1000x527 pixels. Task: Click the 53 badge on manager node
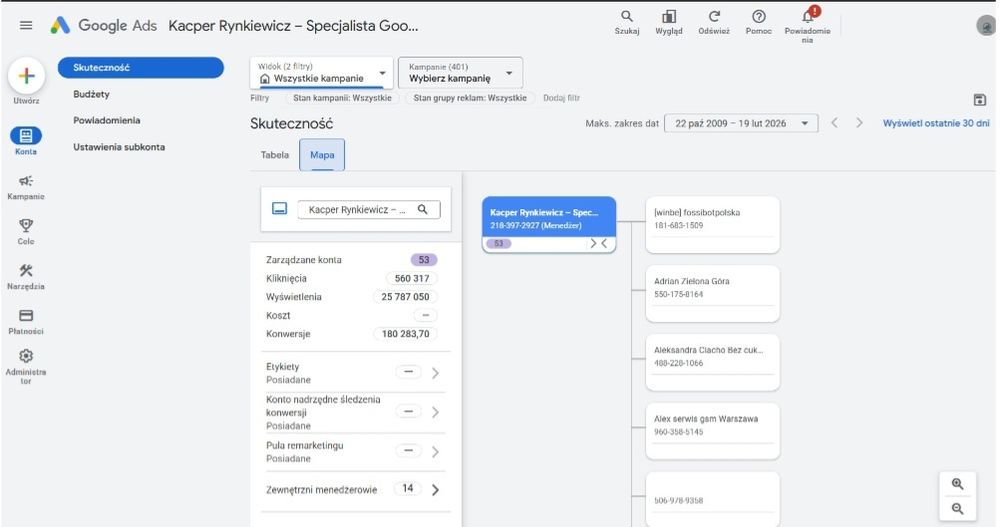pyautogui.click(x=498, y=243)
